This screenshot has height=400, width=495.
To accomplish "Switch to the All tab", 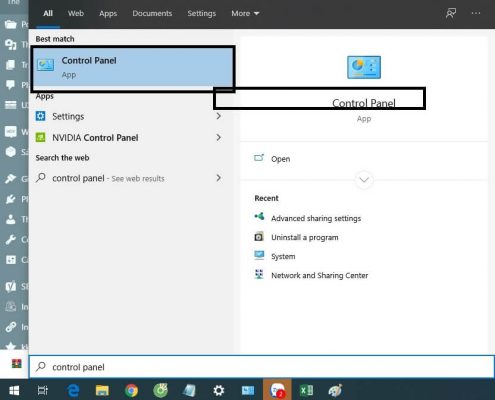I will click(48, 13).
